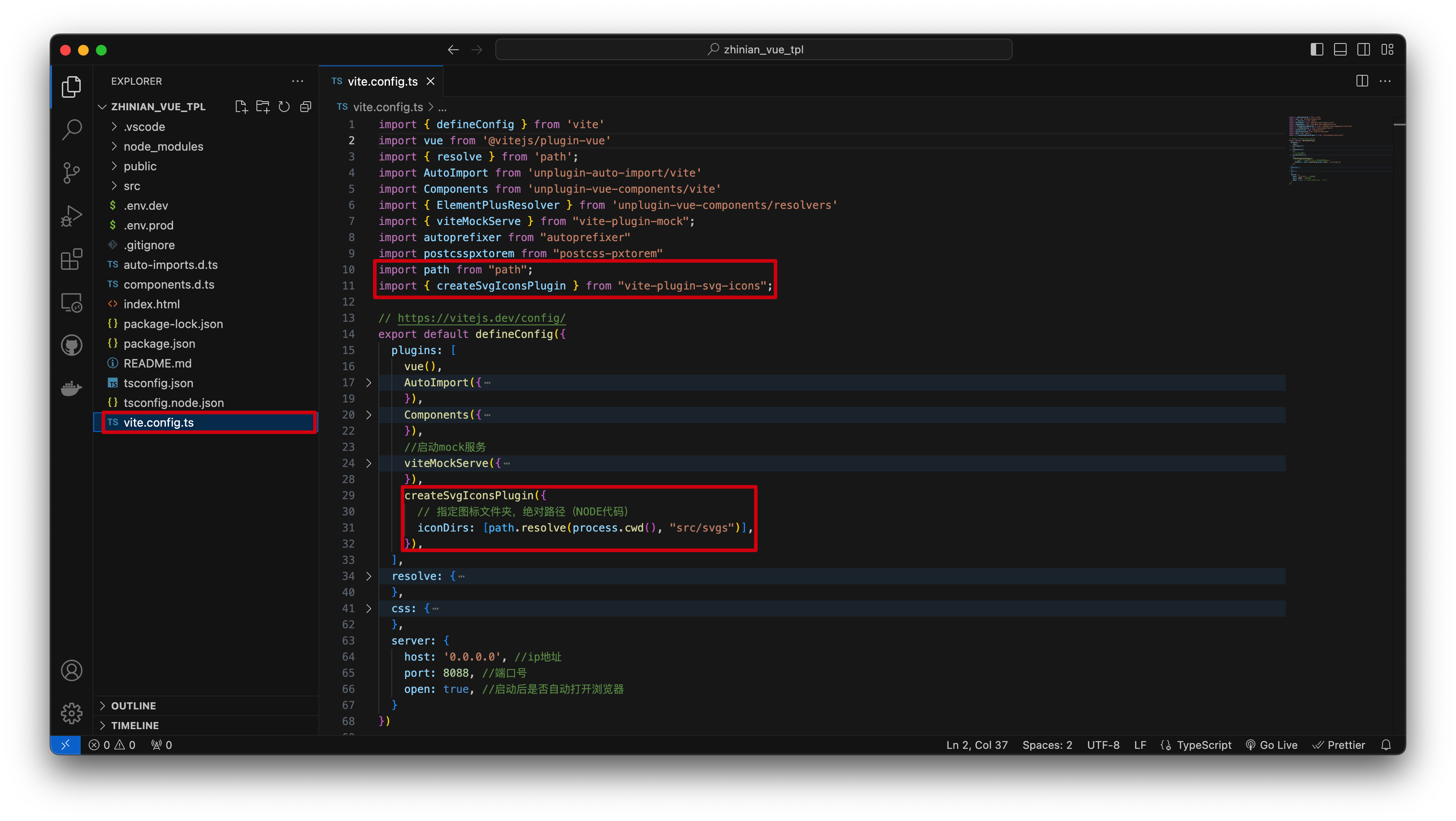Screen dimensions: 1456x821
Task: Go forward in navigation history
Action: point(477,50)
